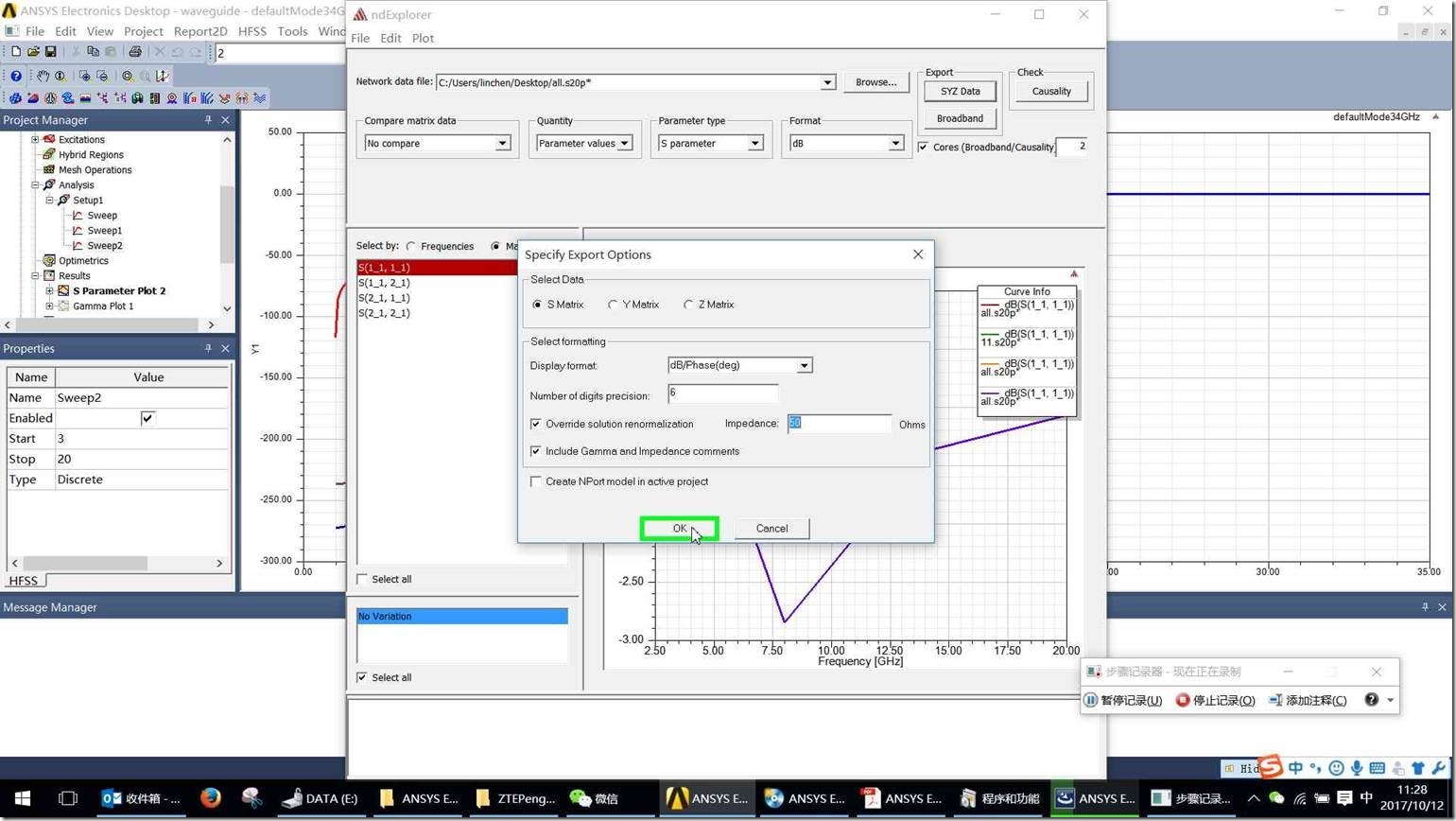This screenshot has height=821, width=1456.
Task: Click the Open folder icon in HFSS toolbar
Action: click(x=33, y=52)
